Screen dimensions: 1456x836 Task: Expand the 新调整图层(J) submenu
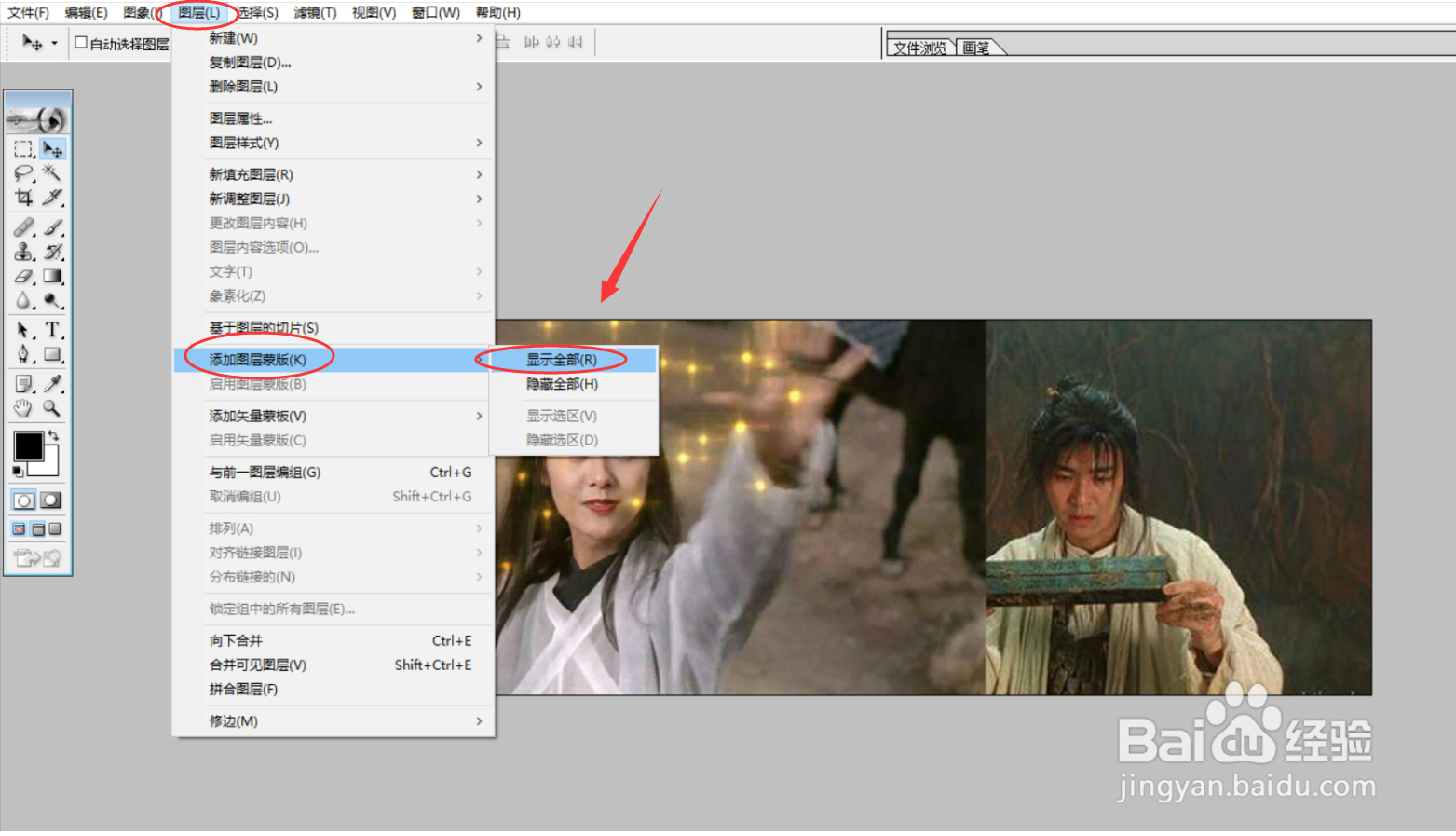333,199
